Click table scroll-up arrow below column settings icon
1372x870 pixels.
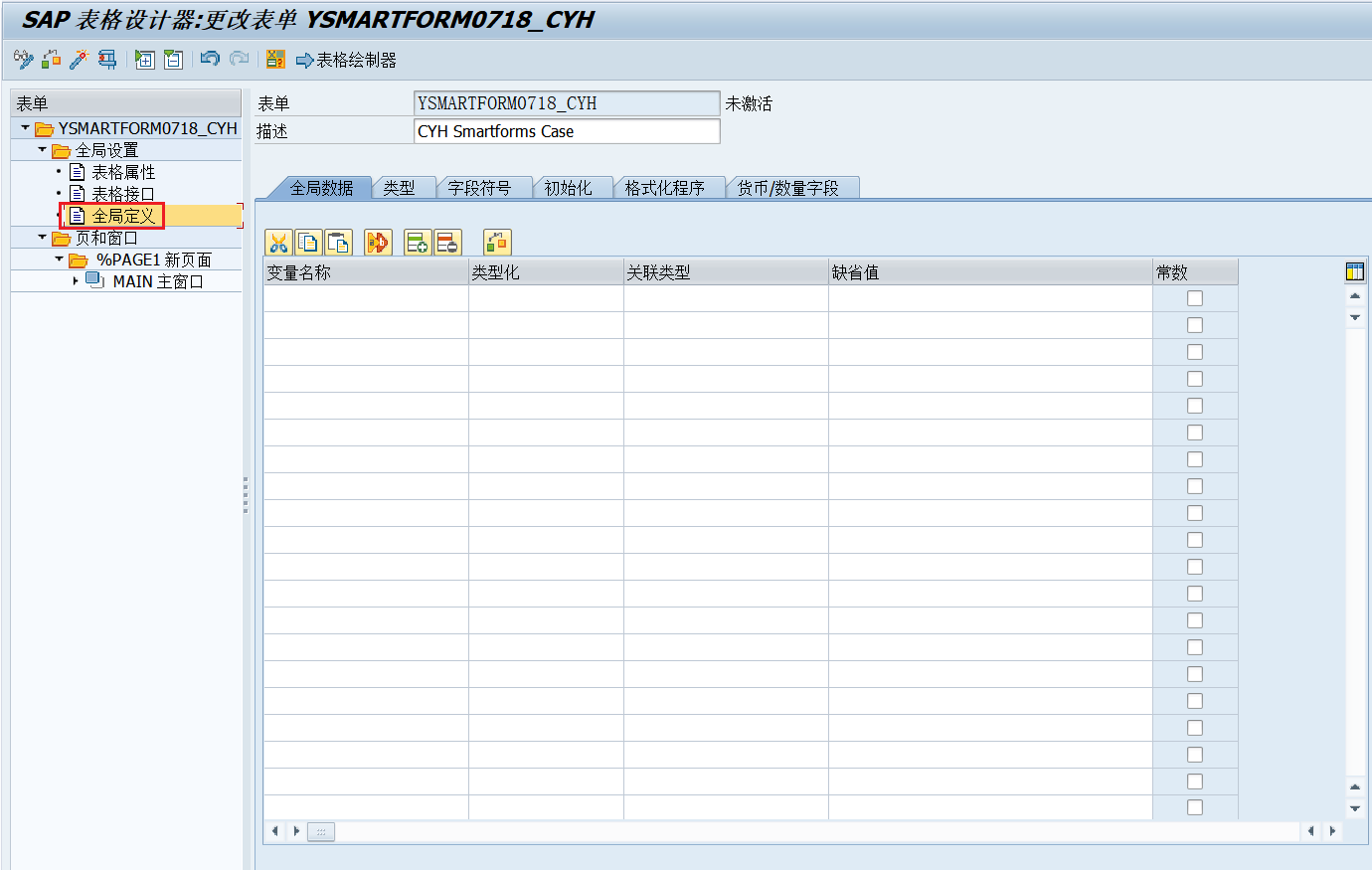[x=1354, y=296]
